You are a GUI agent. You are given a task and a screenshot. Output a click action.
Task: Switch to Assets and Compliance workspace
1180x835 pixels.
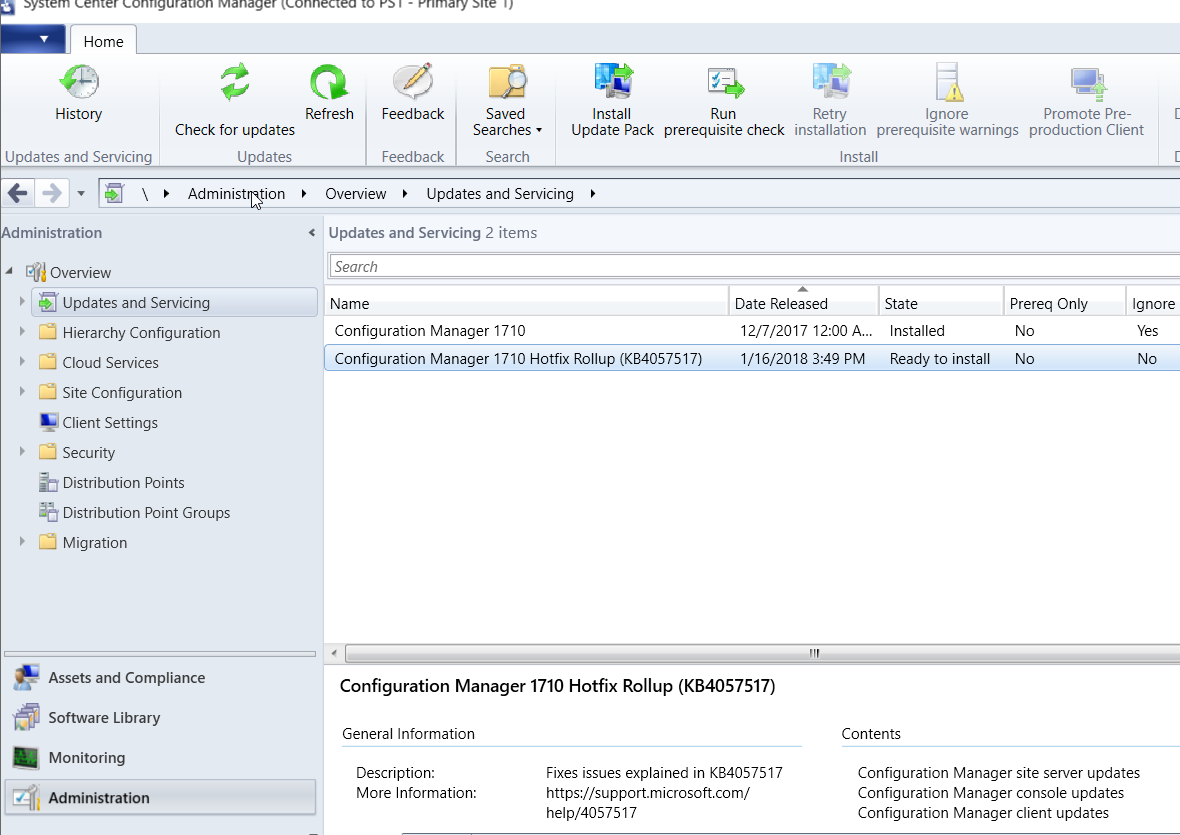click(x=160, y=678)
